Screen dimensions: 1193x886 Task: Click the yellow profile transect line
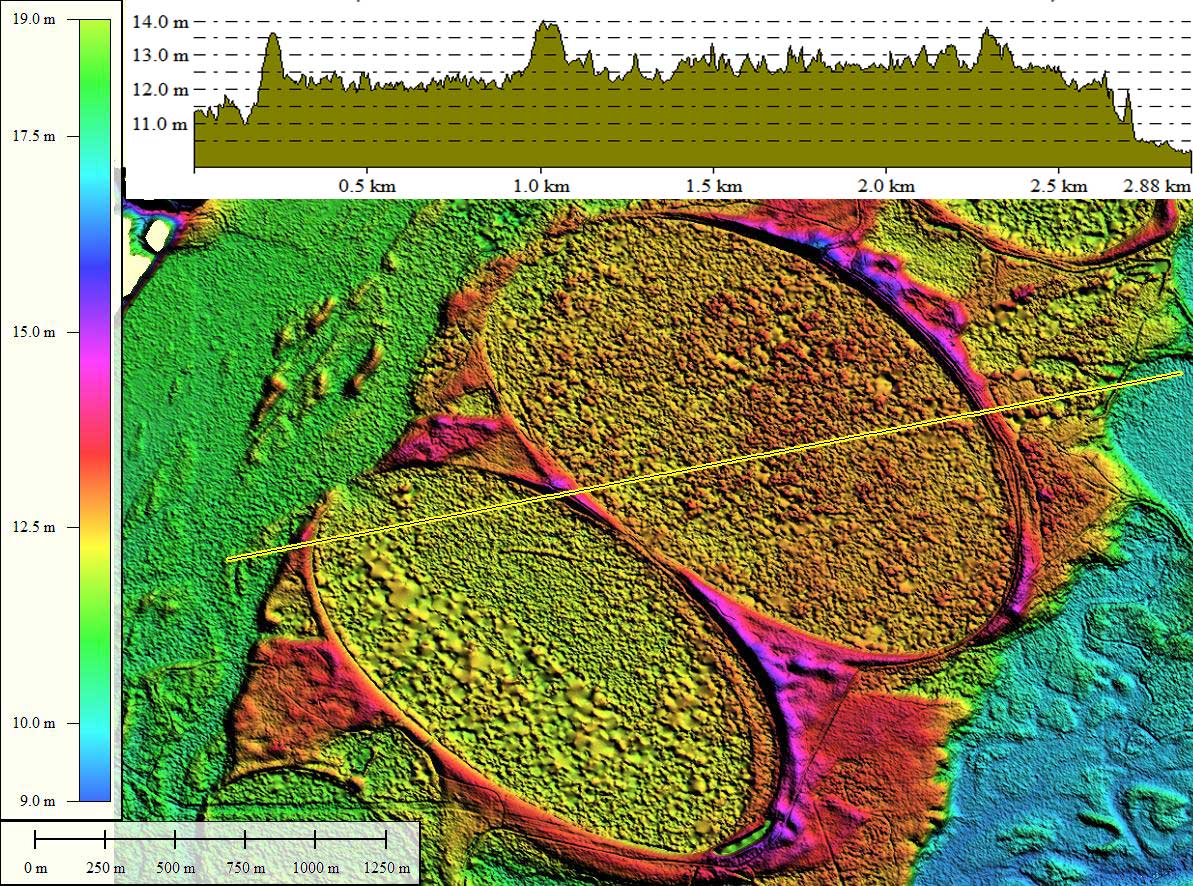pos(704,467)
